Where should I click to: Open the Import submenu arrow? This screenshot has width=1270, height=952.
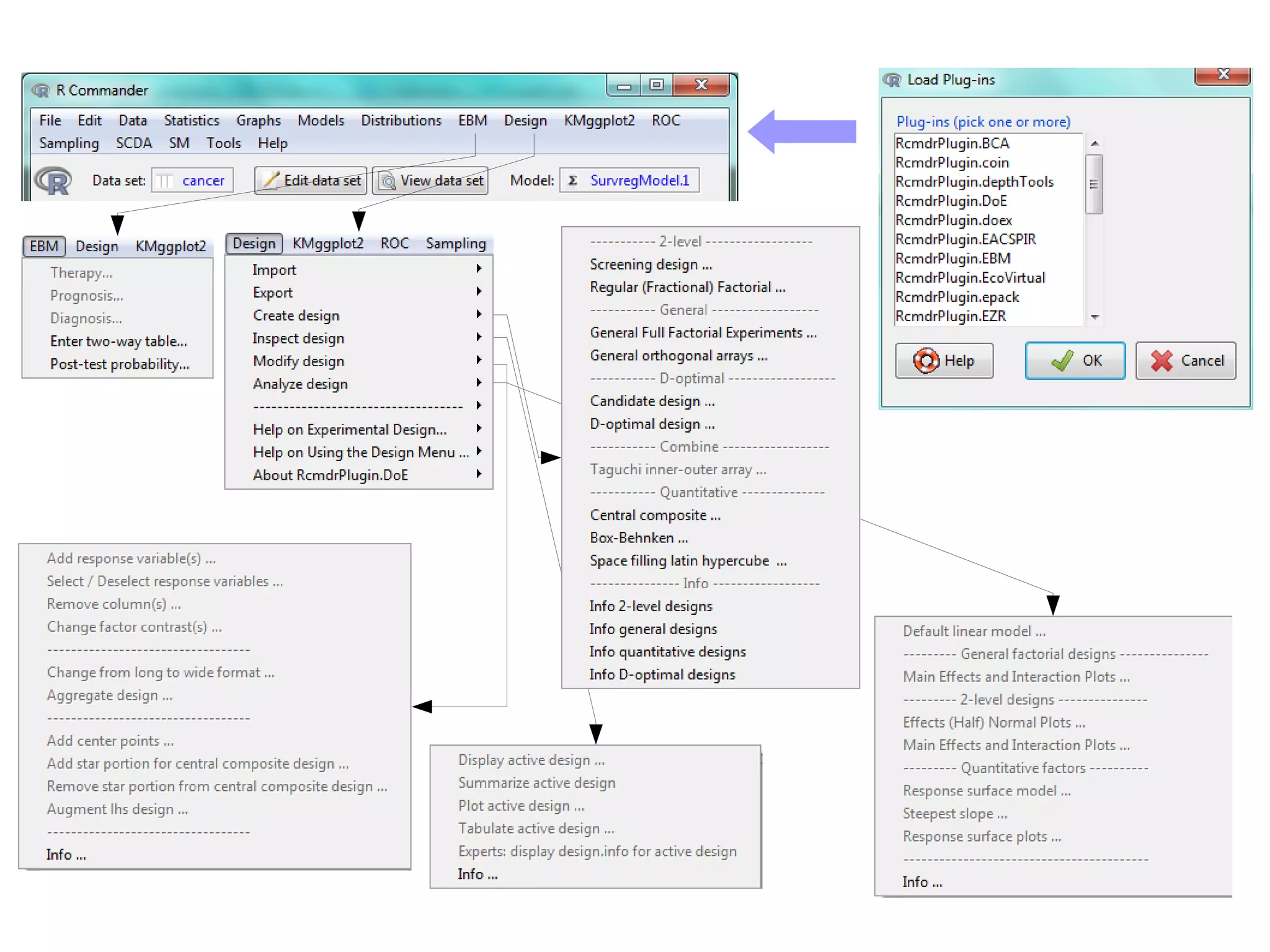(479, 269)
